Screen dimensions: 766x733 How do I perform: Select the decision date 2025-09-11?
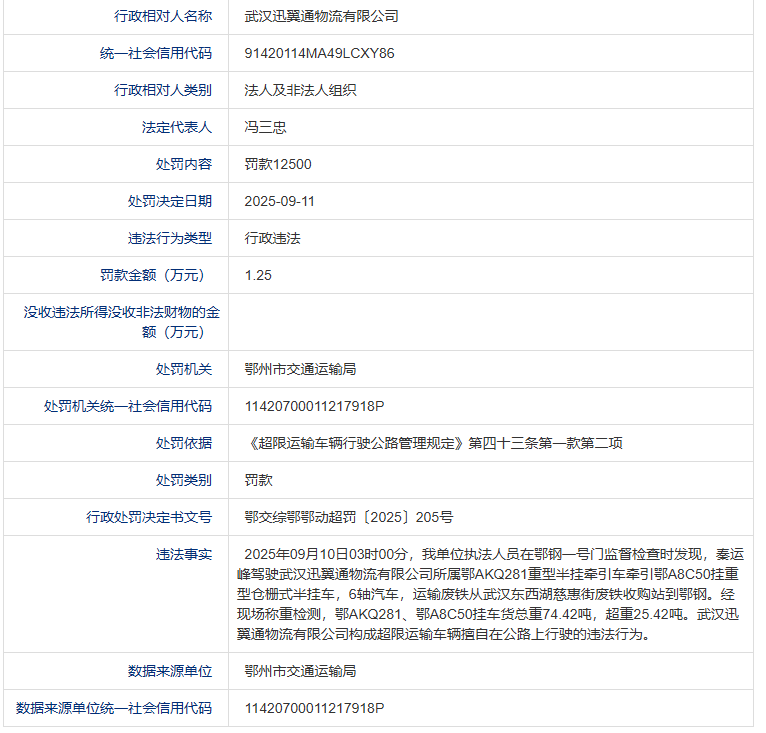[x=279, y=201]
